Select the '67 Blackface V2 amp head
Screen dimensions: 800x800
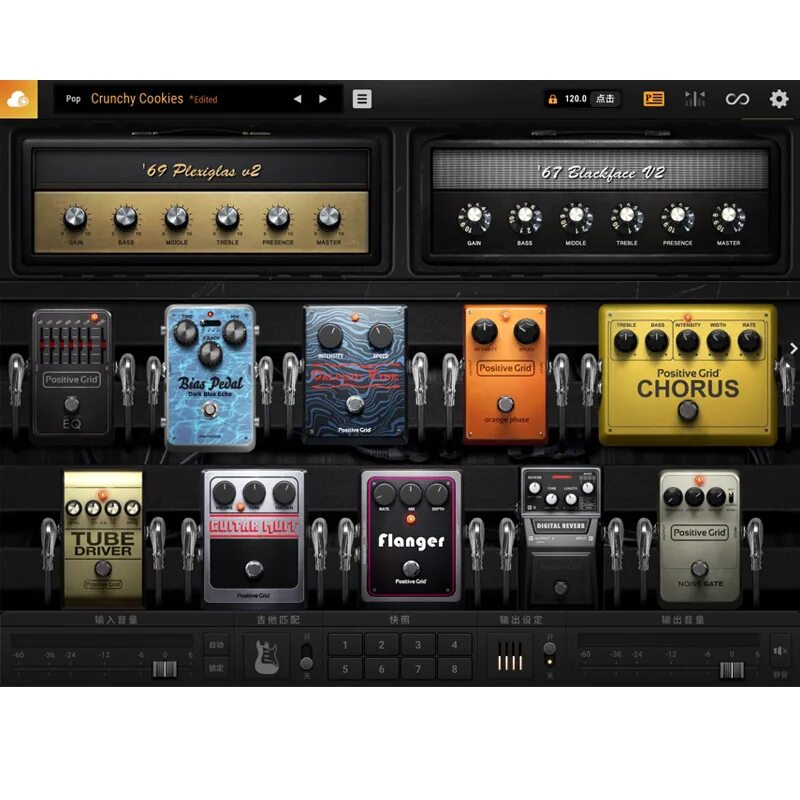601,201
